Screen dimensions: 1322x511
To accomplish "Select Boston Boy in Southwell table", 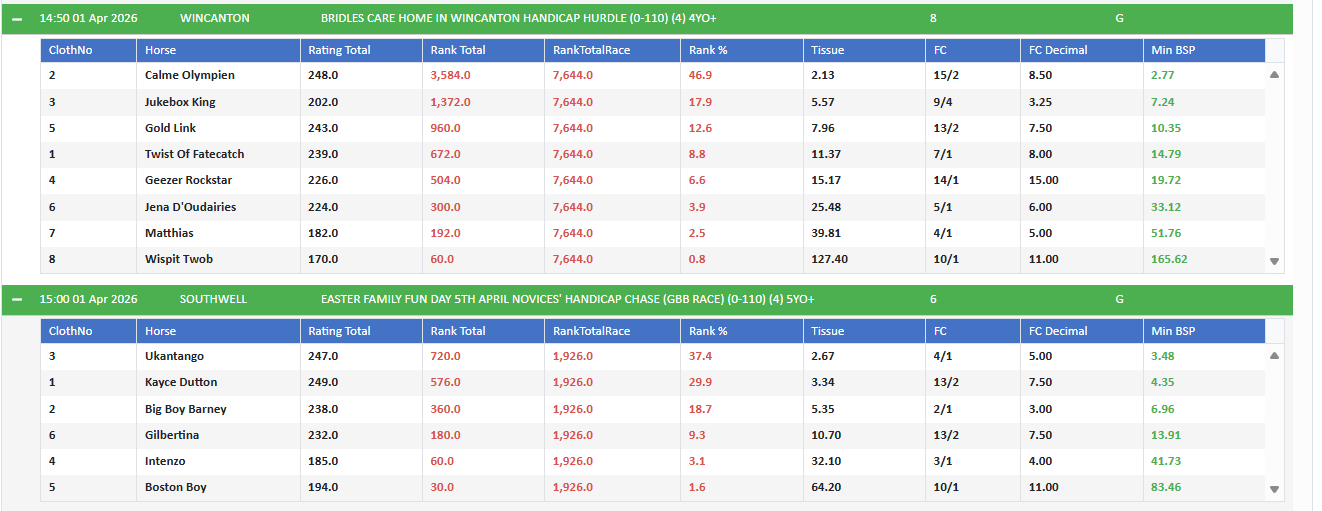I will coord(176,487).
